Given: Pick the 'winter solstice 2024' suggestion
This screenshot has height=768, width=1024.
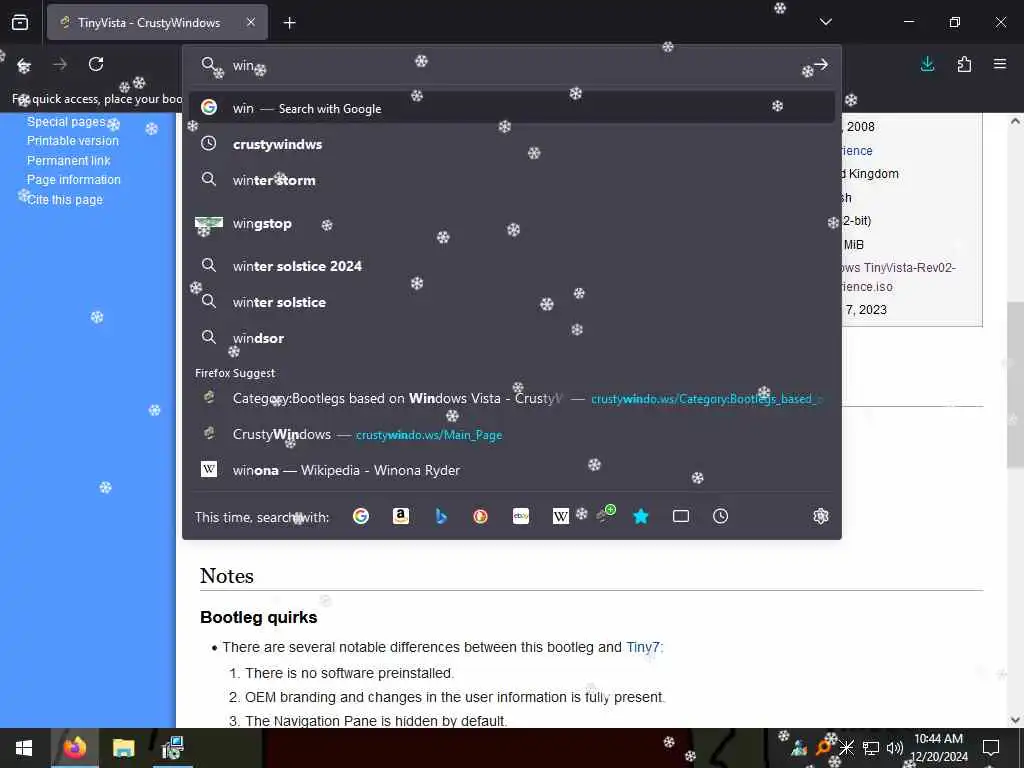Looking at the screenshot, I should click(x=512, y=266).
